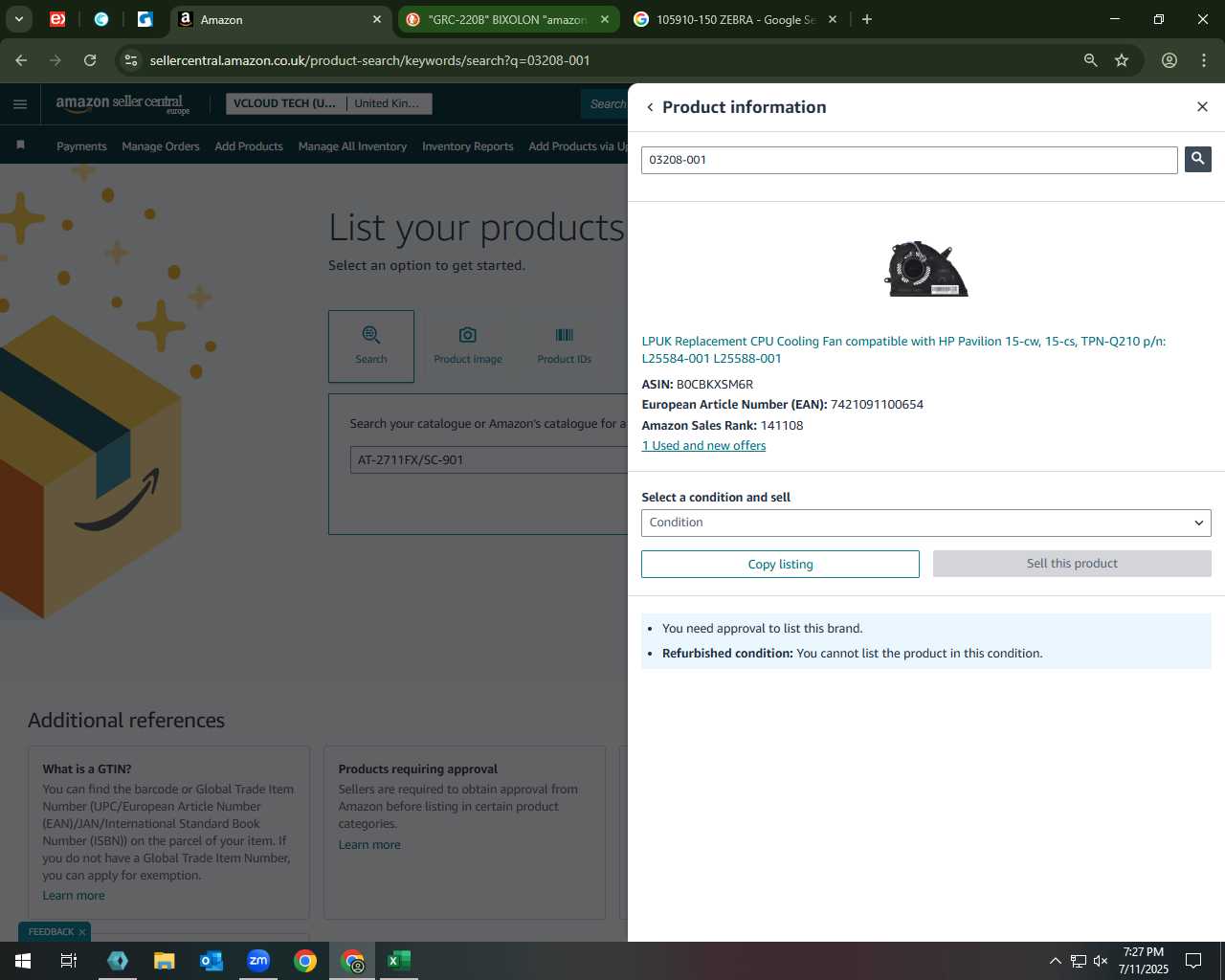Open the Manage All Inventory menu
The height and width of the screenshot is (980, 1225).
tap(352, 146)
